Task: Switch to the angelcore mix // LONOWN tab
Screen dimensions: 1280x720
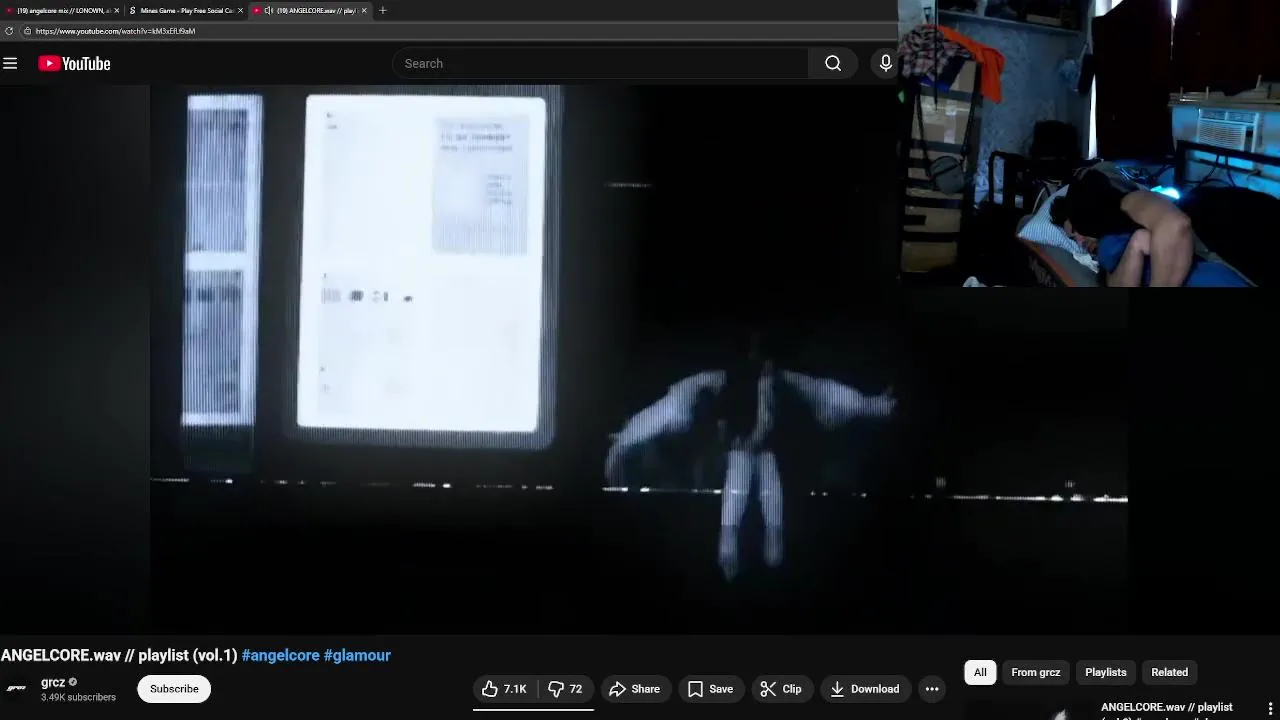Action: [x=62, y=10]
